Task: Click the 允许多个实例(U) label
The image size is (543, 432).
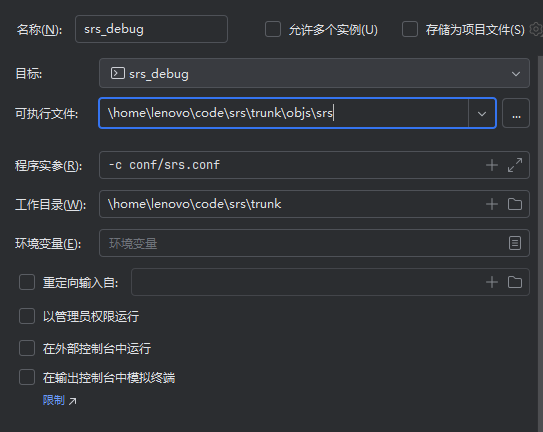Action: 333,30
